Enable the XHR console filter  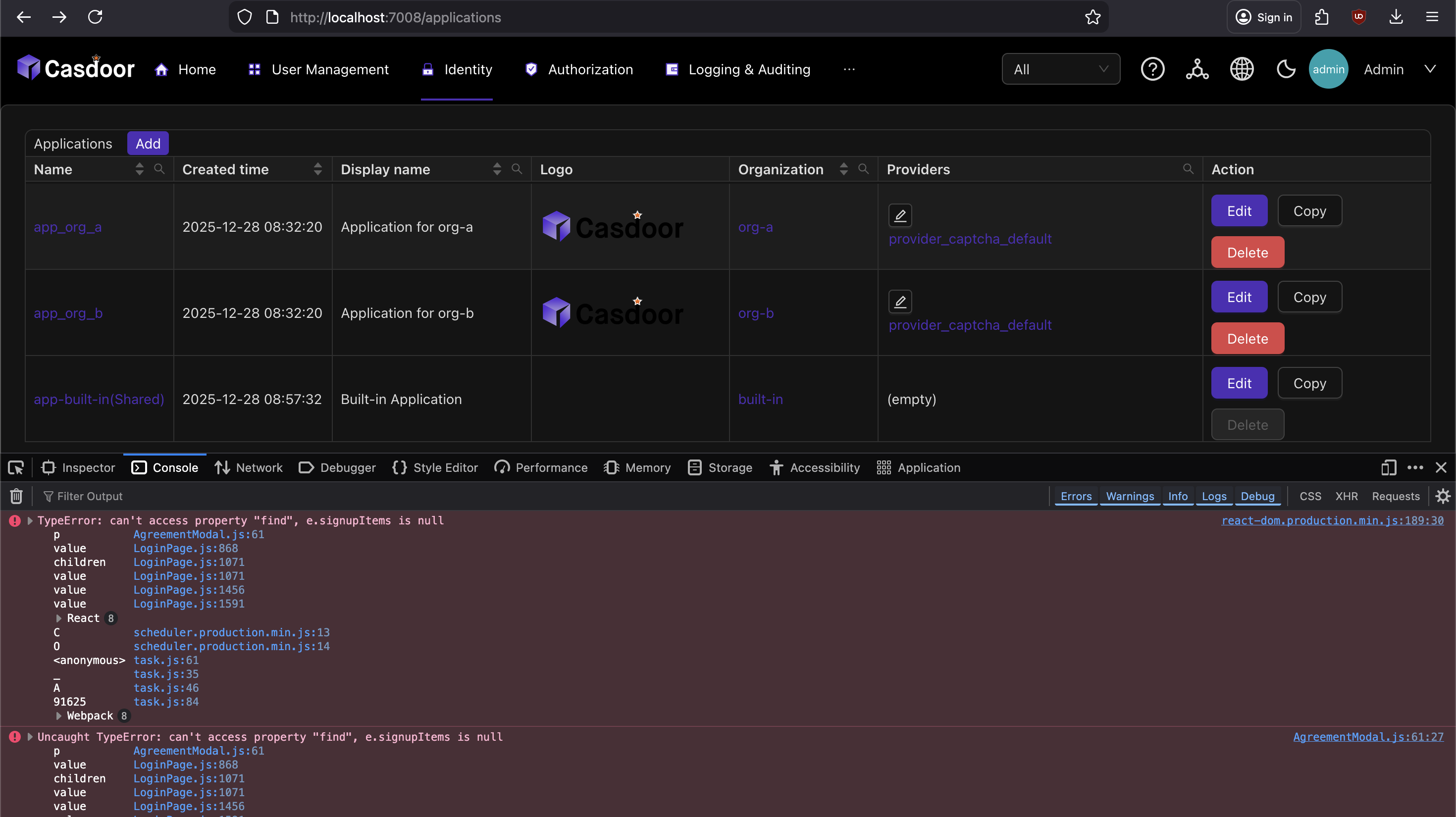(x=1346, y=496)
